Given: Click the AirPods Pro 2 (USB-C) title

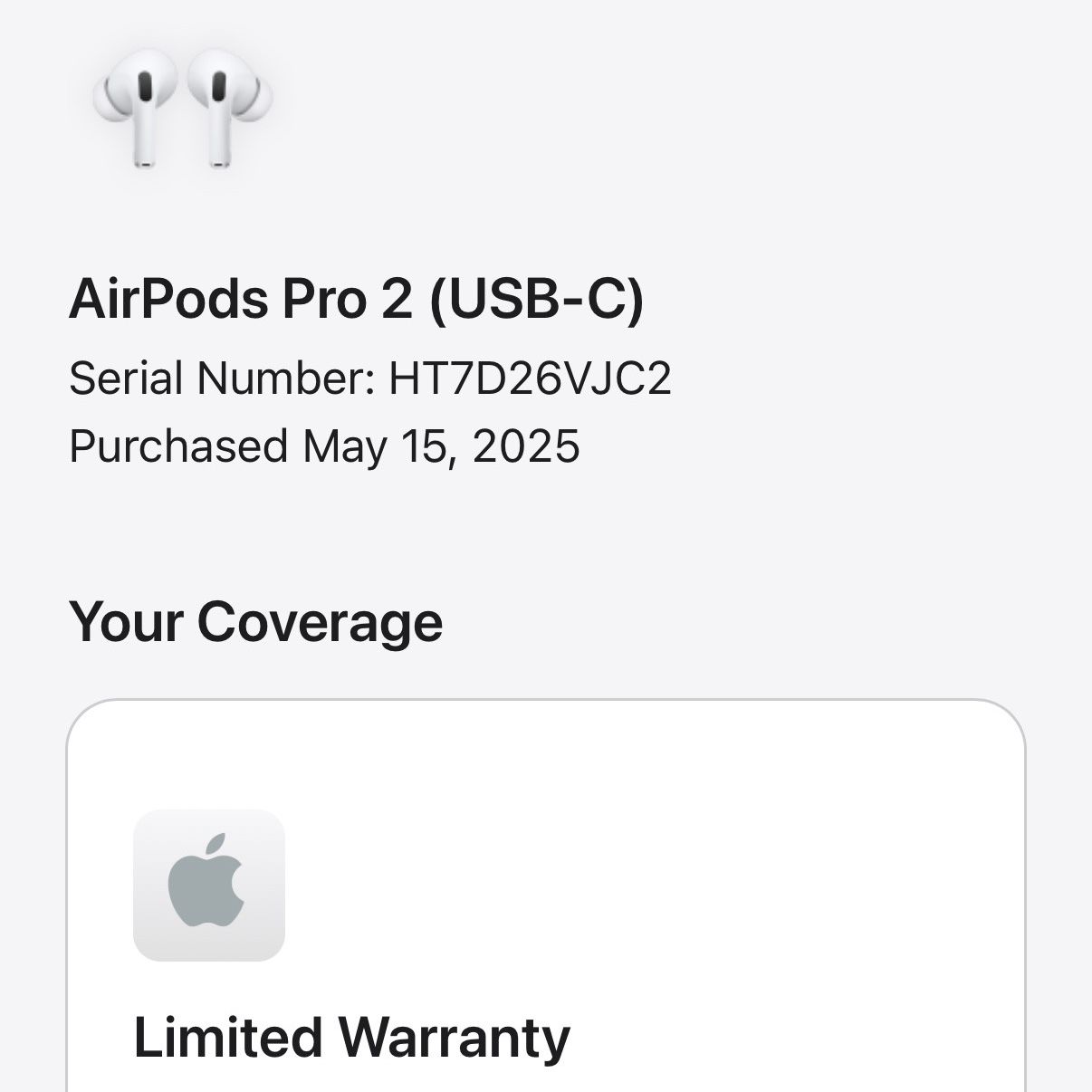Looking at the screenshot, I should (x=356, y=298).
